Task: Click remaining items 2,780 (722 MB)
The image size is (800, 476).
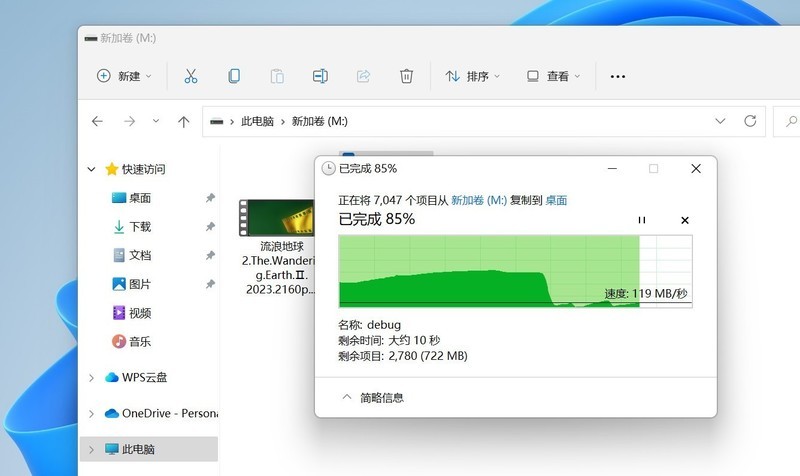Action: tap(428, 356)
